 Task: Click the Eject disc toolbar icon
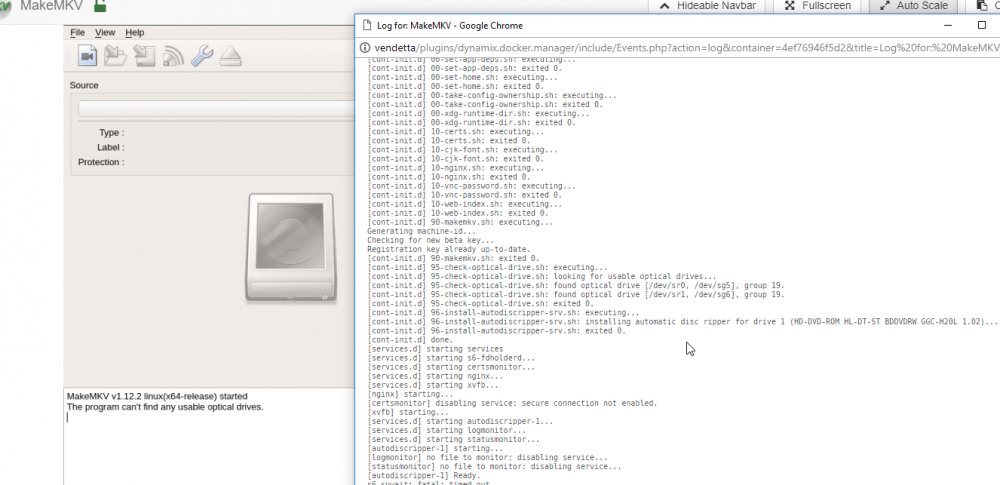click(230, 56)
